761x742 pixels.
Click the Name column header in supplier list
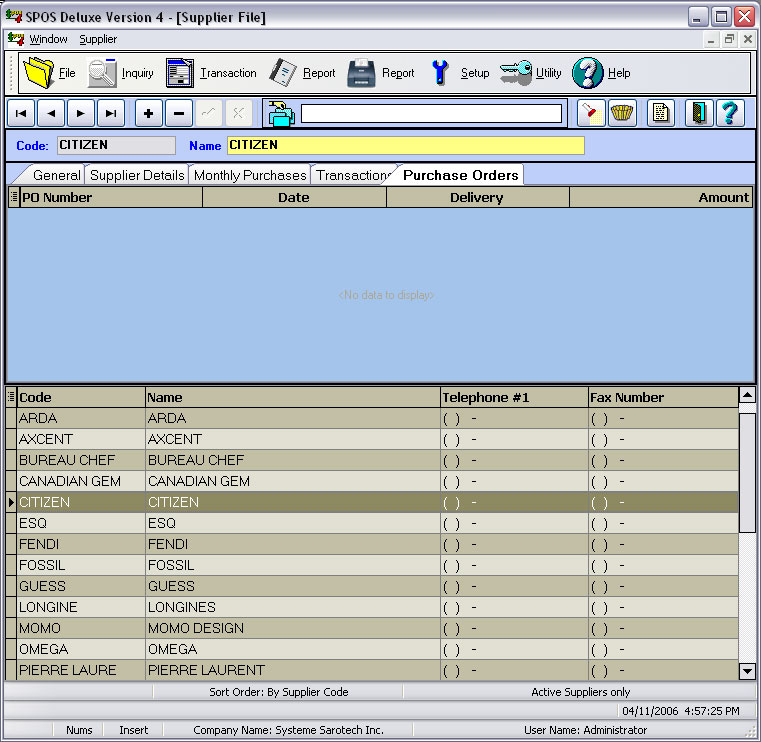pyautogui.click(x=293, y=397)
